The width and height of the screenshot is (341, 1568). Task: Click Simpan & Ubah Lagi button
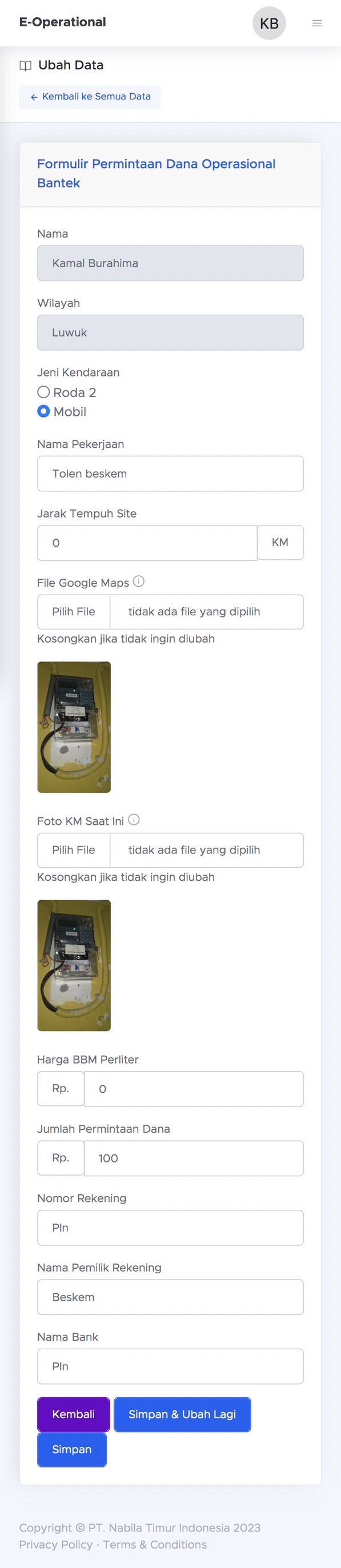[182, 1414]
